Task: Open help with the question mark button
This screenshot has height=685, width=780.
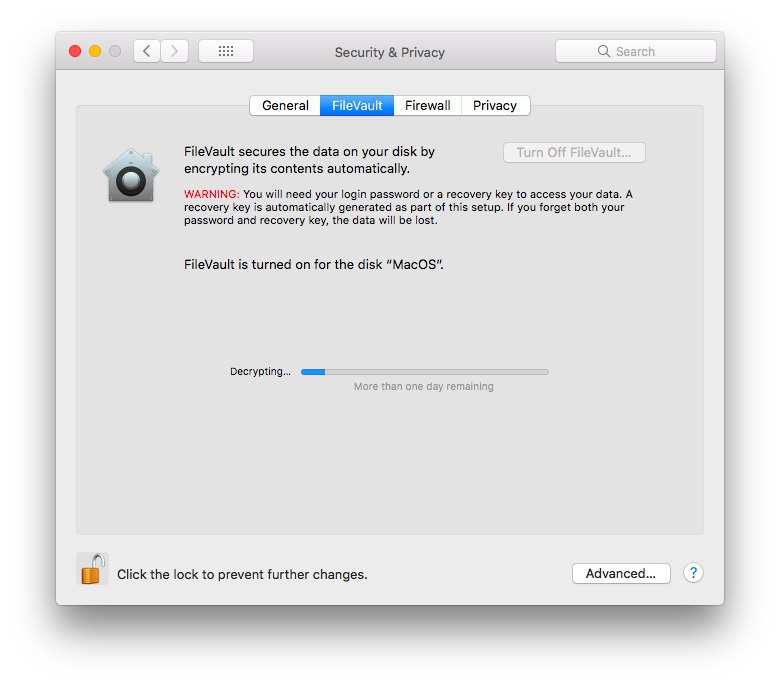Action: 693,573
